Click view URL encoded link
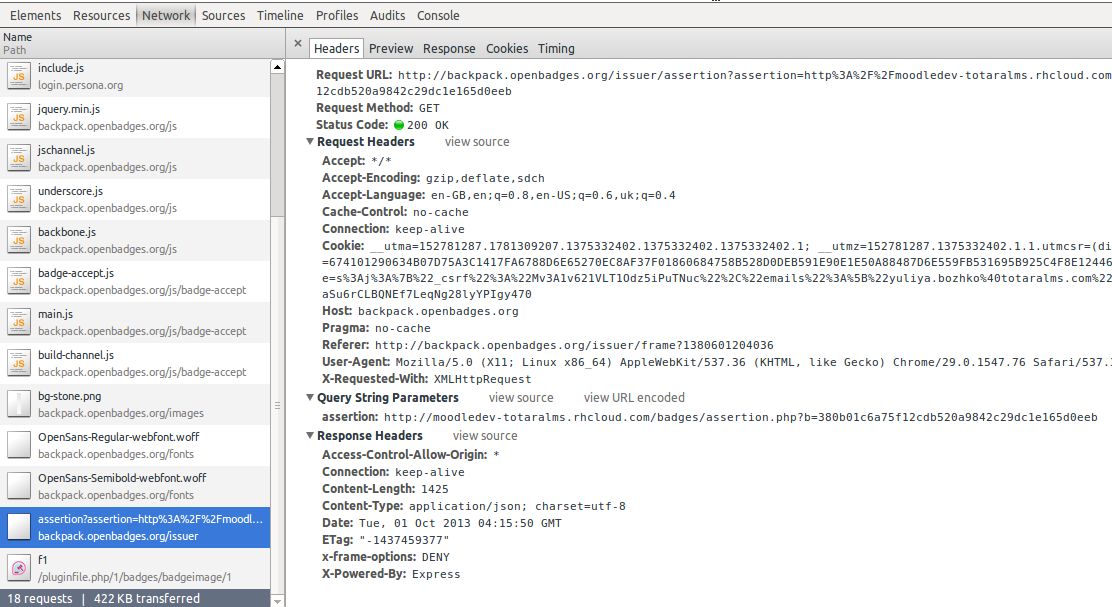 [634, 398]
